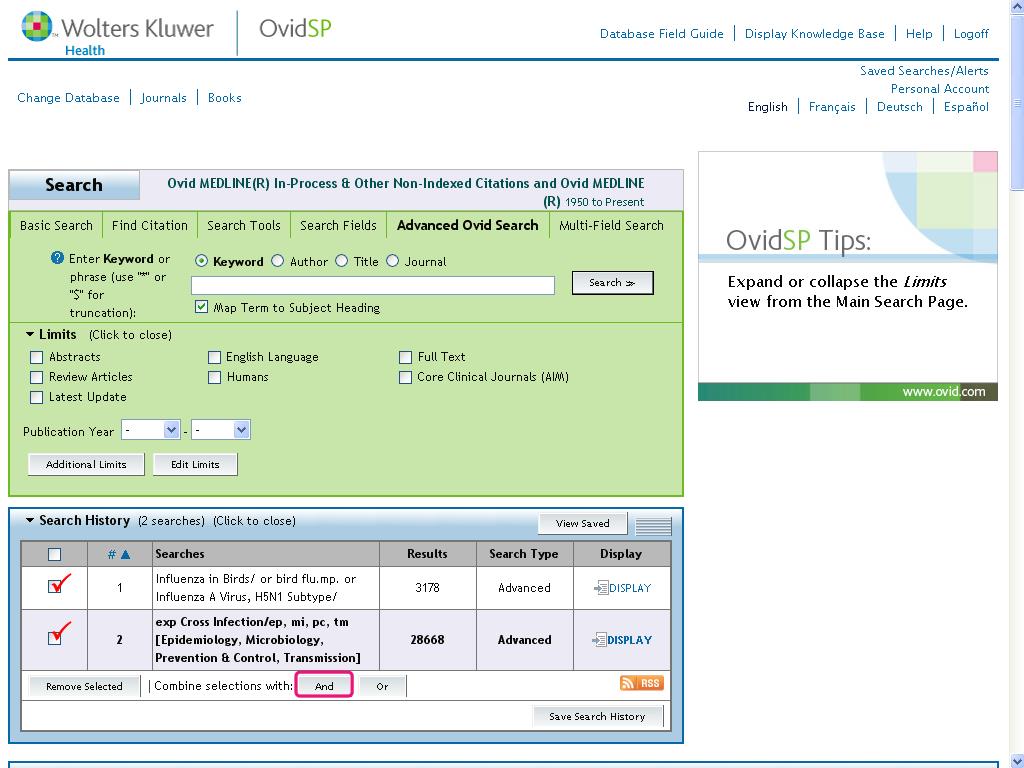Switch to the Basic Search tab

pos(56,225)
